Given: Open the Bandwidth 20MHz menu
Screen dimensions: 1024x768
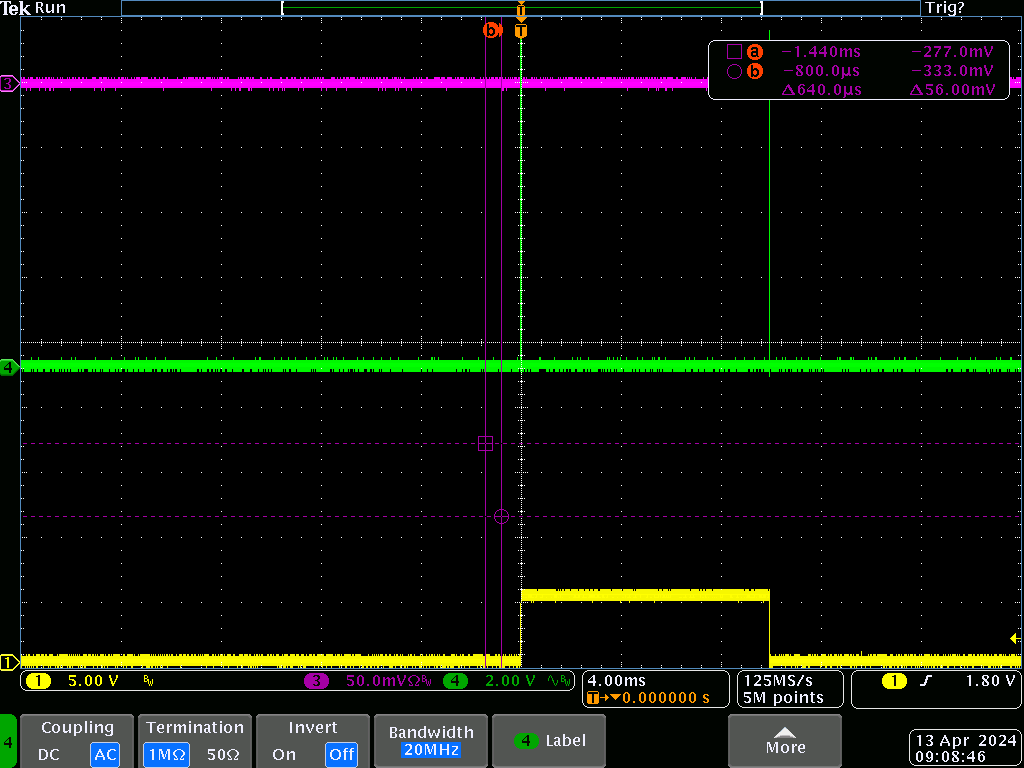Looking at the screenshot, I should [430, 741].
